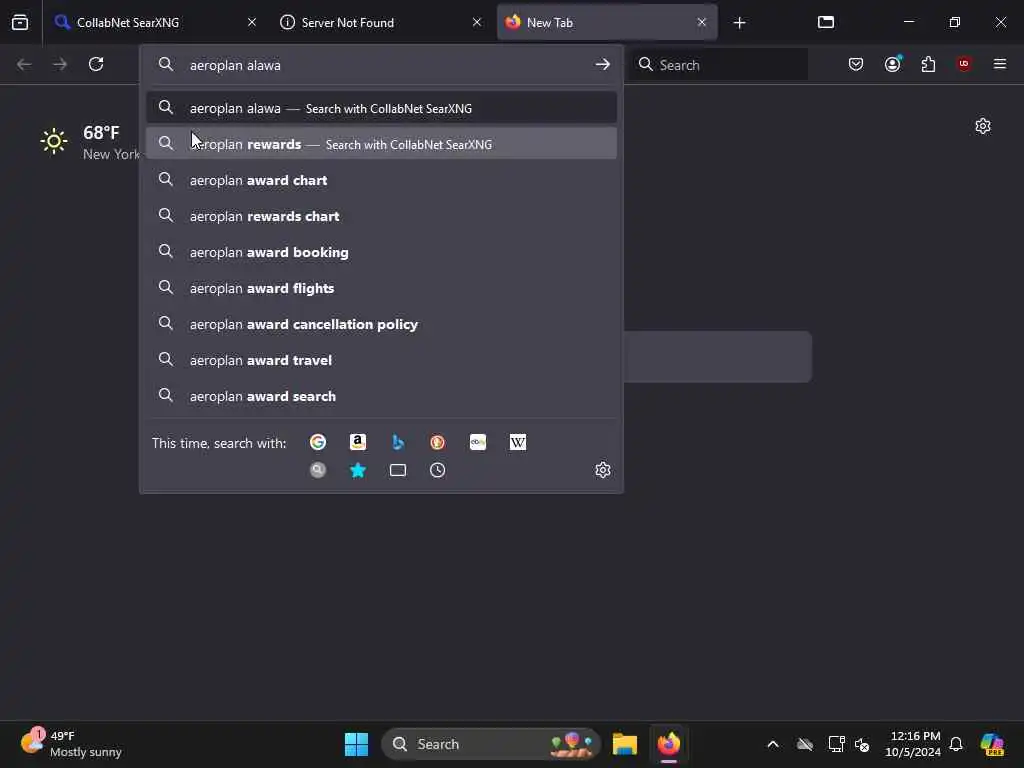
Task: Customize the New Tab page with the gear
Action: point(983,126)
